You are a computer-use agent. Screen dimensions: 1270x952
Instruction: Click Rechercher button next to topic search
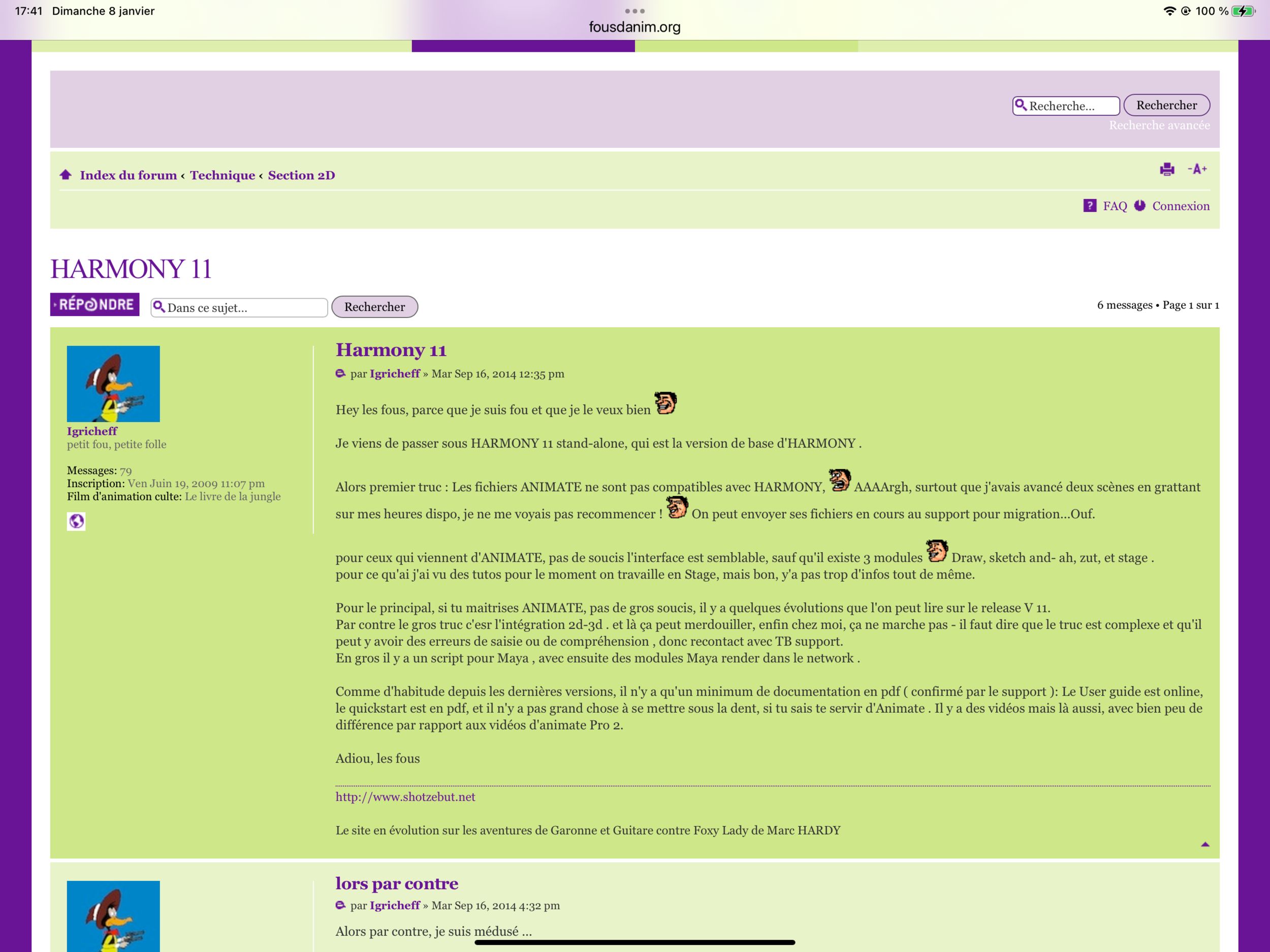[374, 307]
